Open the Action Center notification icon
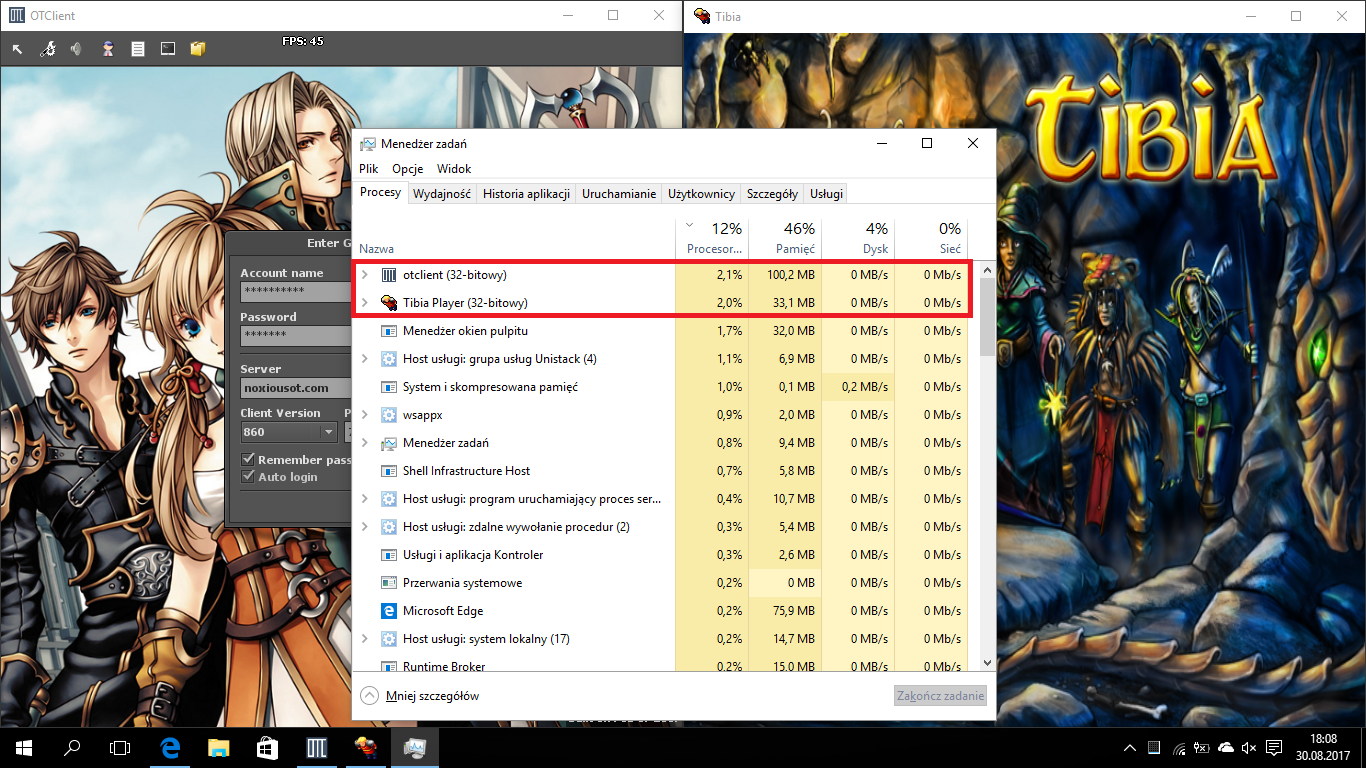The width and height of the screenshot is (1366, 768). click(1274, 748)
